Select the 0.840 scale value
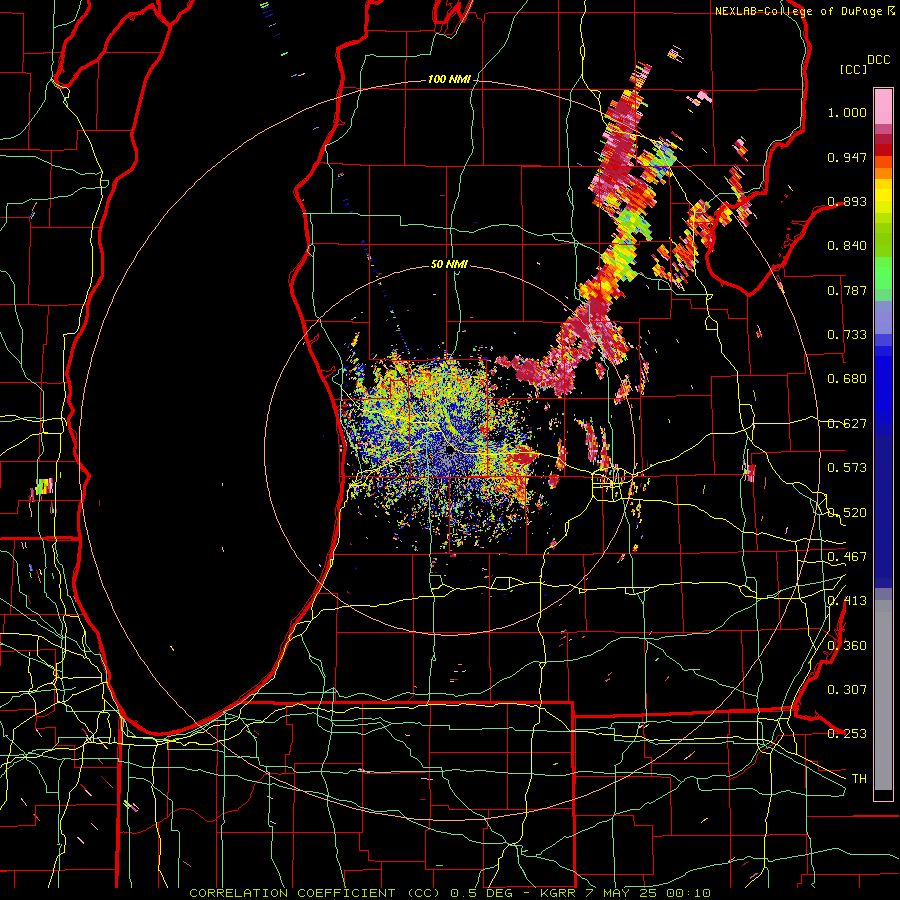Screen dimensions: 900x900 (x=847, y=246)
